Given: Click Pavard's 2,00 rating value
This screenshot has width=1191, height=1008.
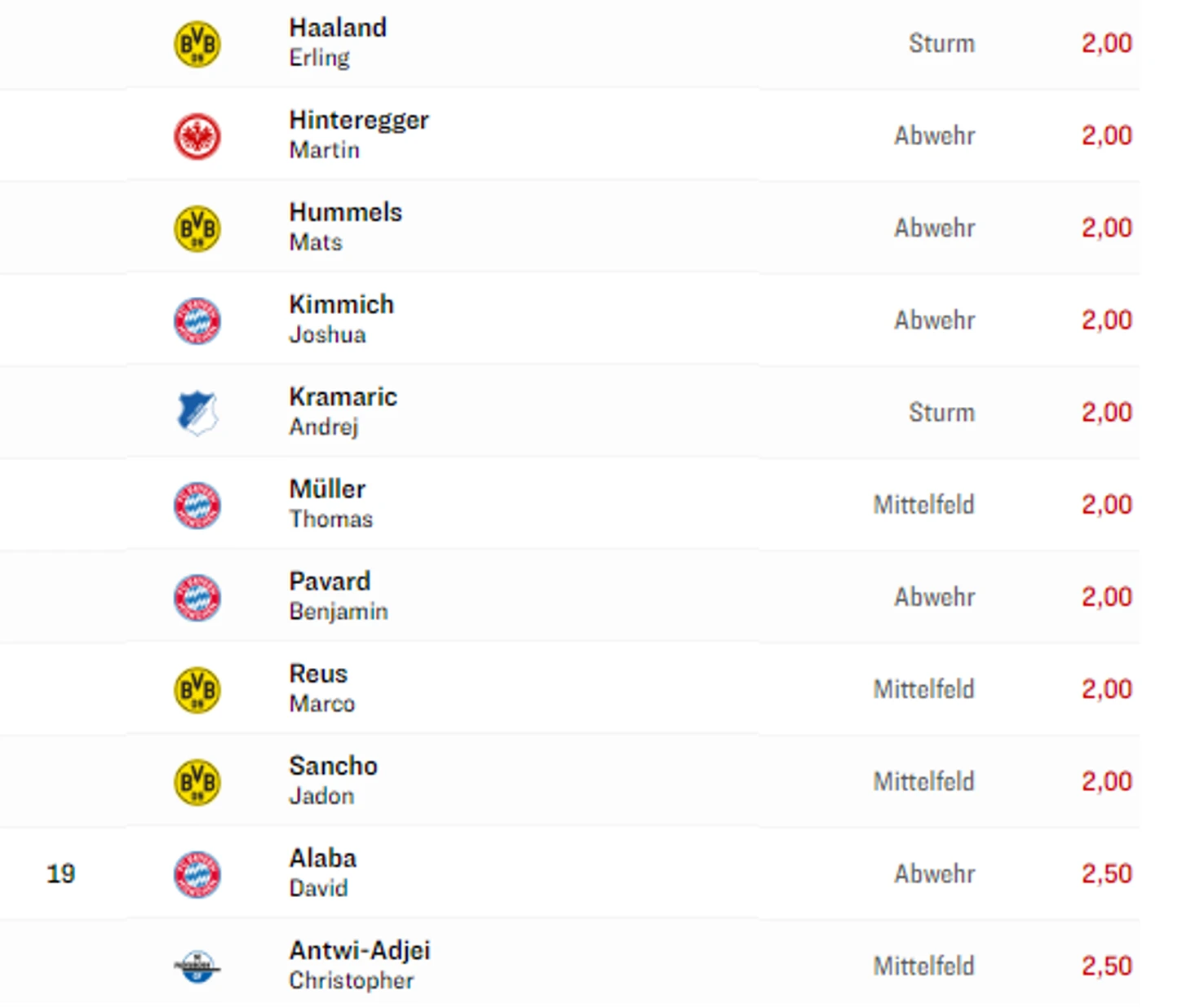Looking at the screenshot, I should click(x=1106, y=597).
